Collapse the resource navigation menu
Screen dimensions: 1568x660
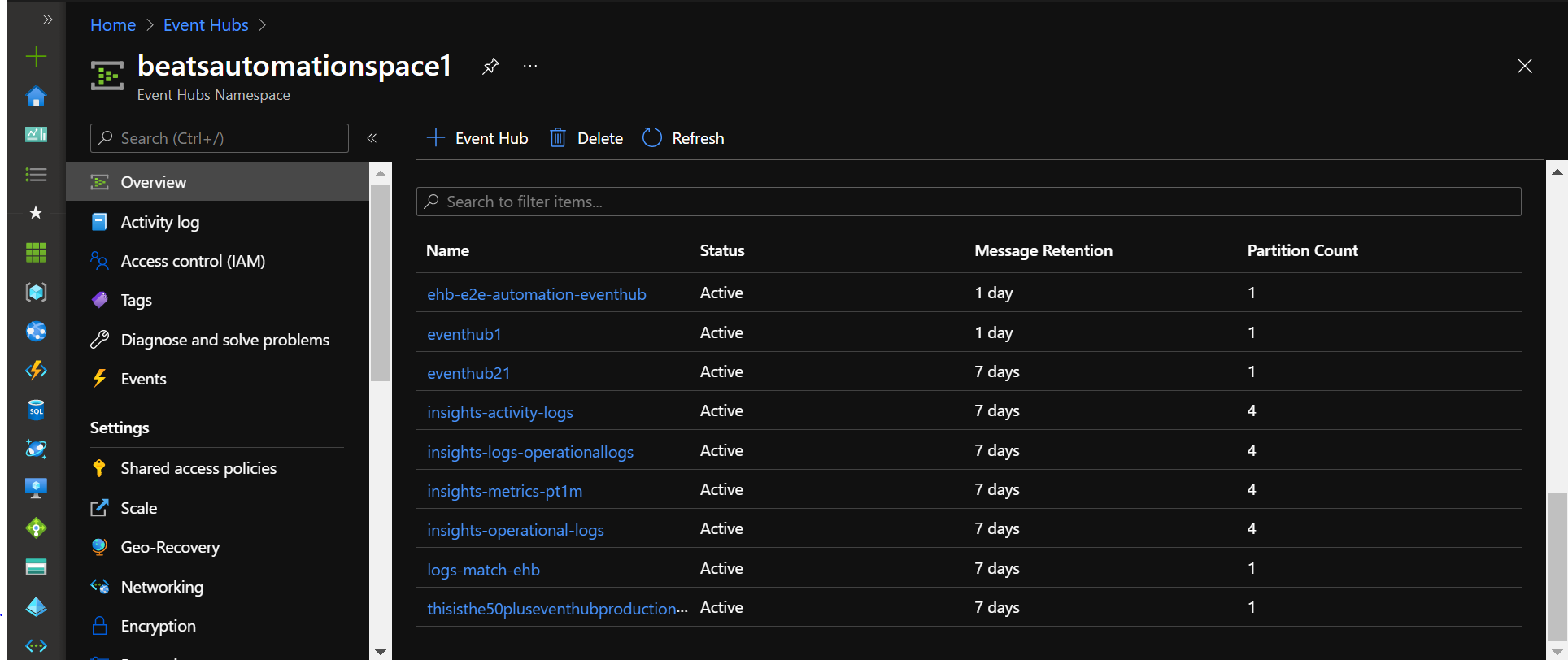coord(372,138)
